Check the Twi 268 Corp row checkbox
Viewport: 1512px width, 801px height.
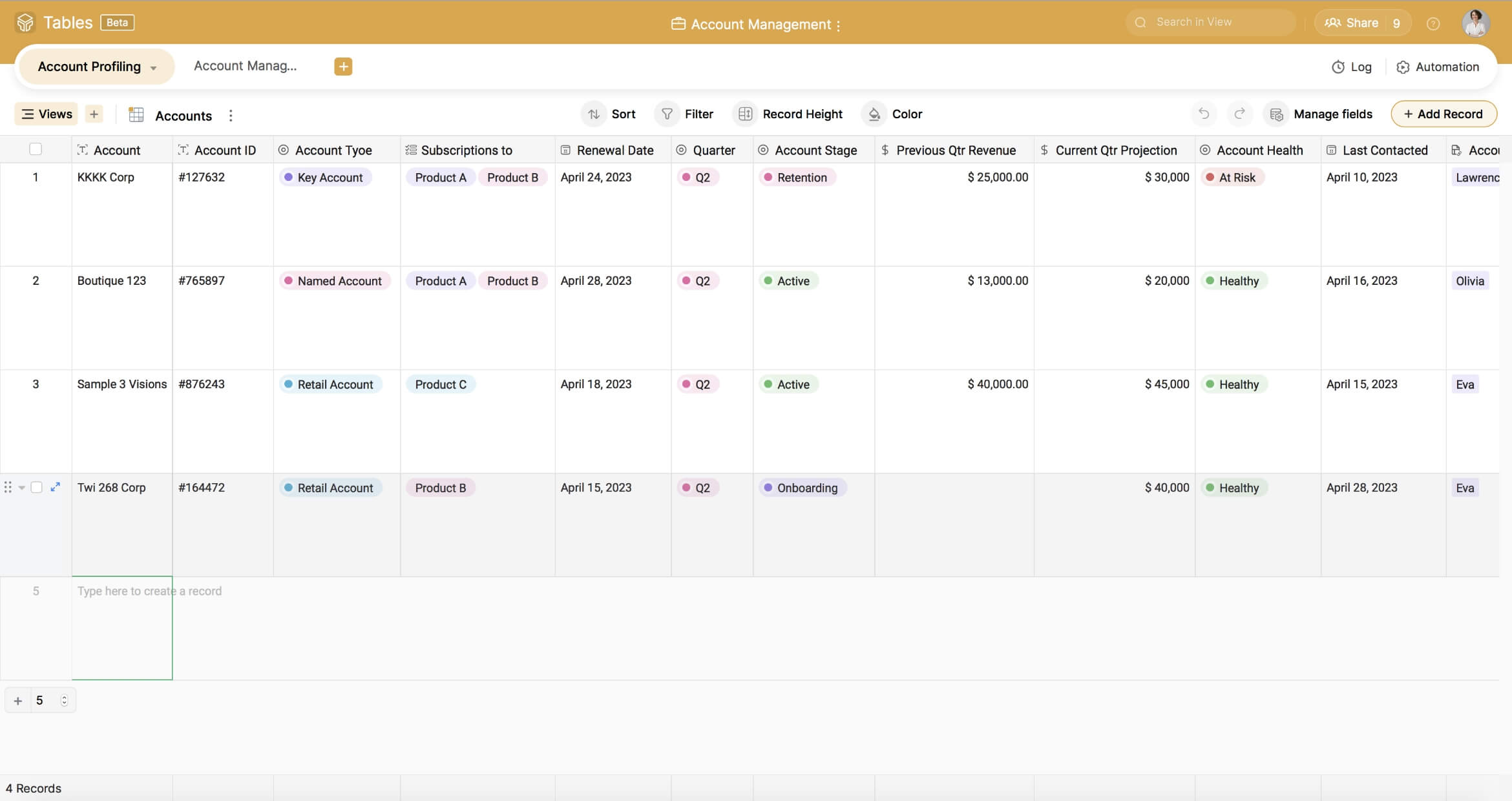(37, 487)
